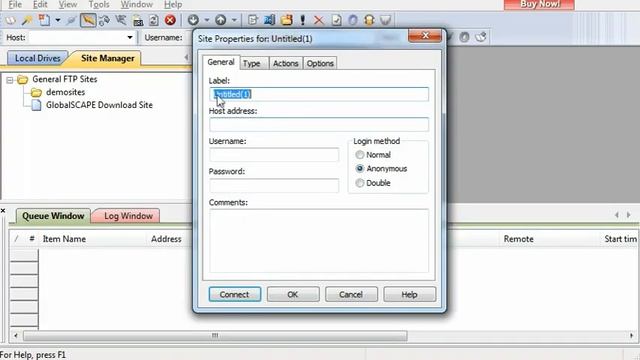Click the disconnect icon left of transfer-type icon
The image size is (640, 360).
coord(121,20)
